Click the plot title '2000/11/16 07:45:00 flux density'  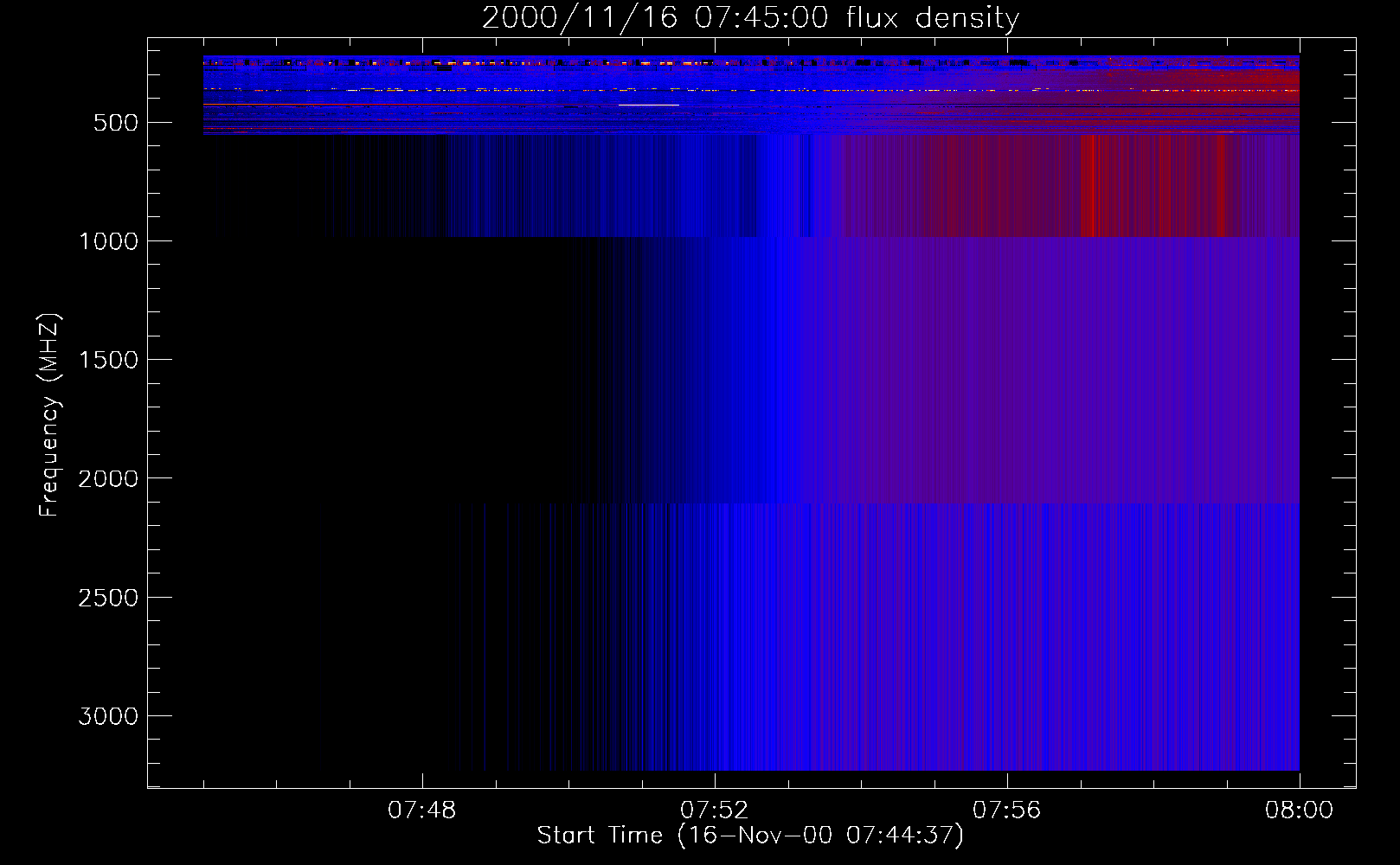click(750, 17)
